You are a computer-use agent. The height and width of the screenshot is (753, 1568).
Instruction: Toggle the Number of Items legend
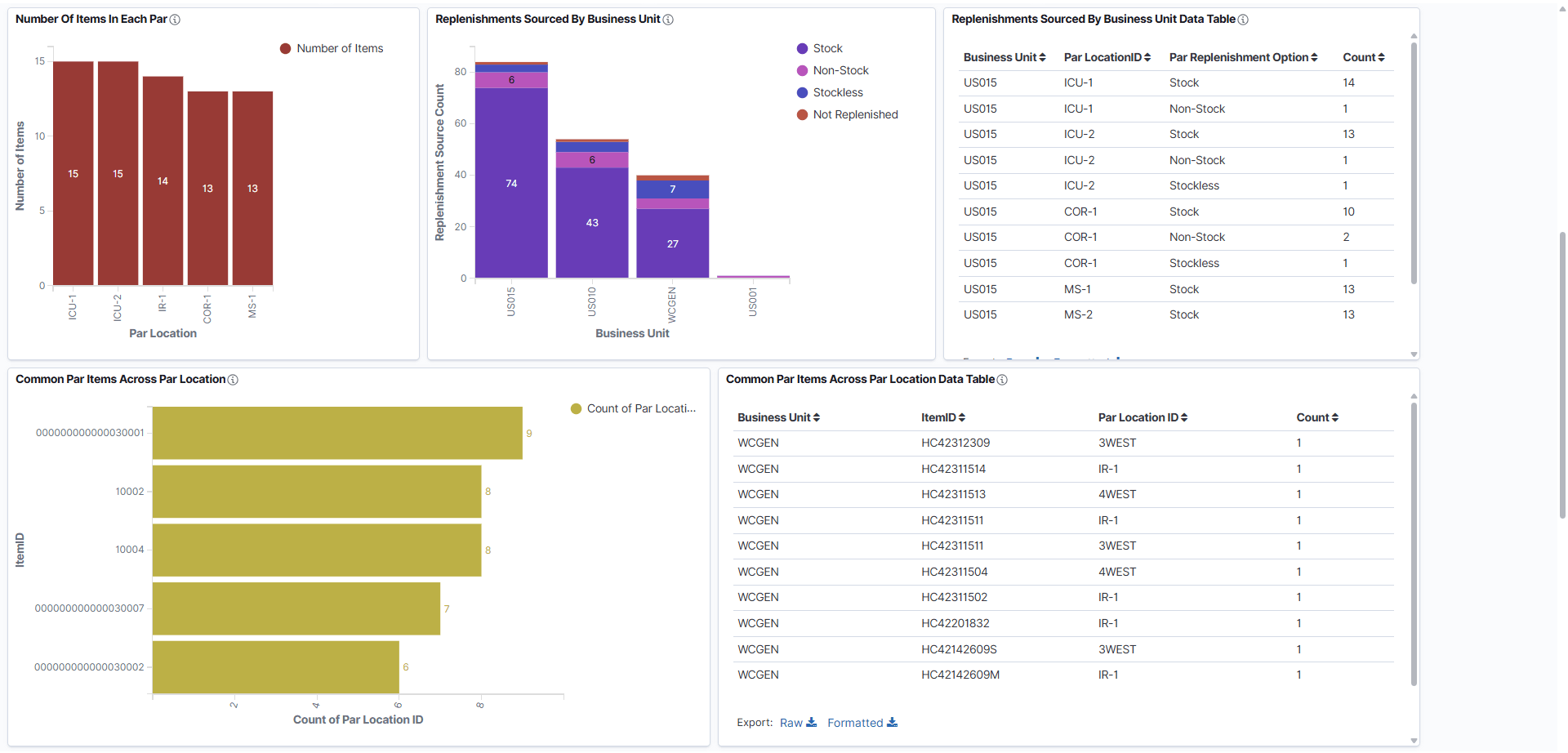click(x=332, y=48)
